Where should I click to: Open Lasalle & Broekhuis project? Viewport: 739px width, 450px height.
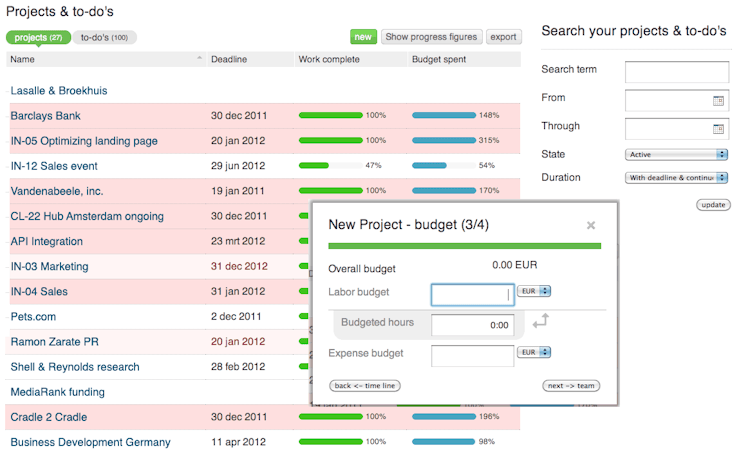(x=59, y=90)
